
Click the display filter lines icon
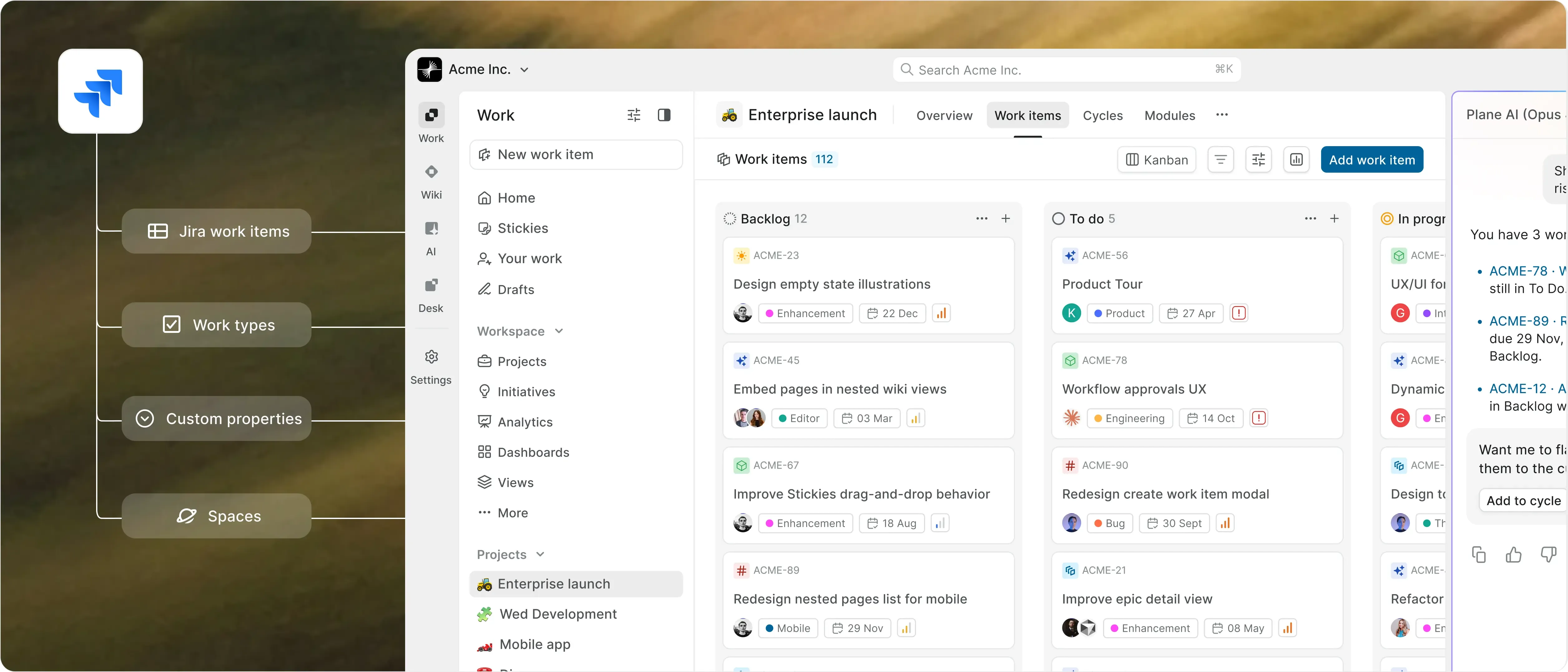pyautogui.click(x=1220, y=160)
